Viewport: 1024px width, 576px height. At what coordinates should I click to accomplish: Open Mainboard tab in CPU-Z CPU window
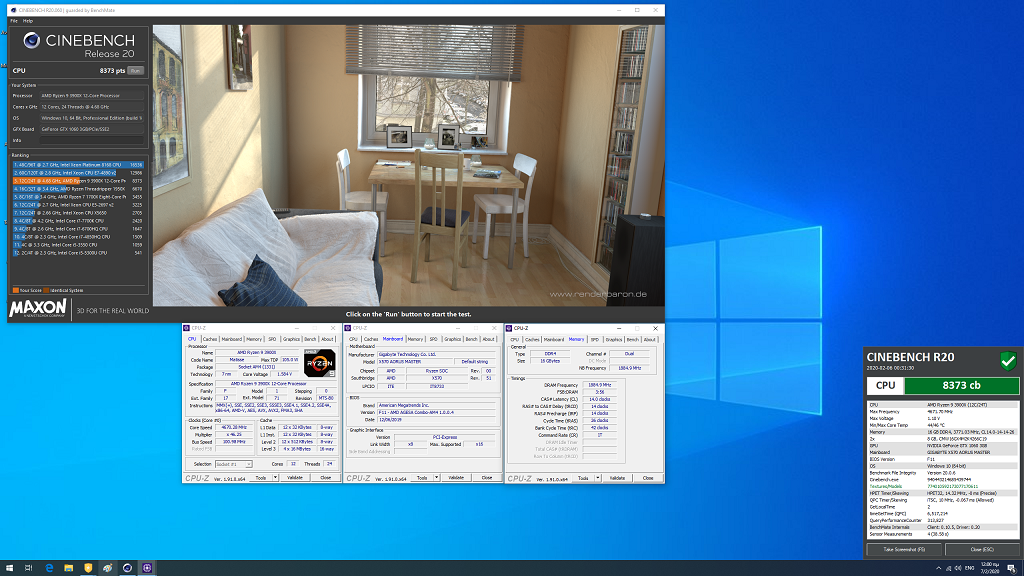click(x=232, y=340)
